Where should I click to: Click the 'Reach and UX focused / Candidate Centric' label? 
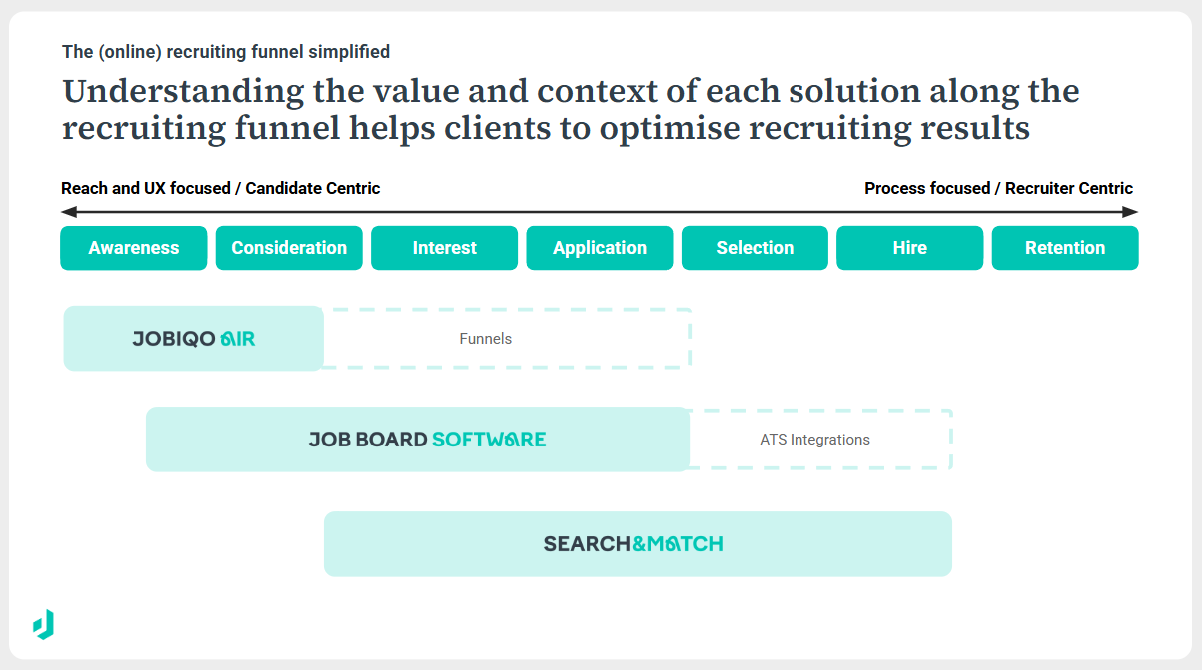(x=221, y=188)
